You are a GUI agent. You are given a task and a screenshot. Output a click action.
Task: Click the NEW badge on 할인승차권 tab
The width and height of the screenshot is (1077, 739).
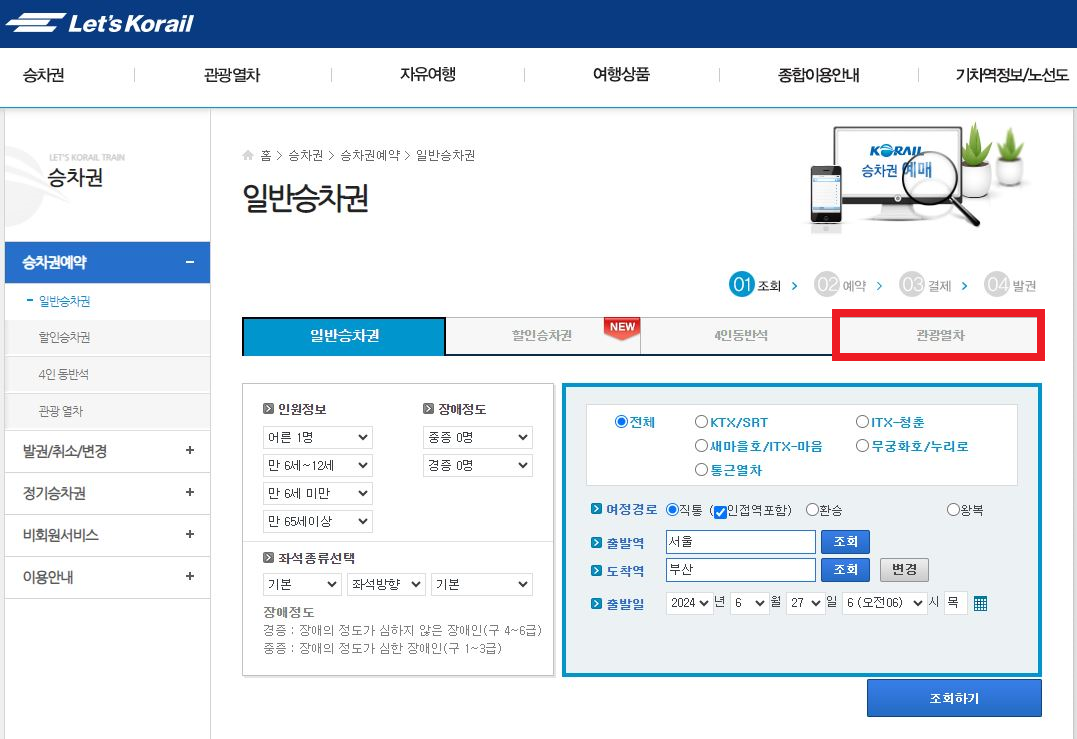(620, 325)
